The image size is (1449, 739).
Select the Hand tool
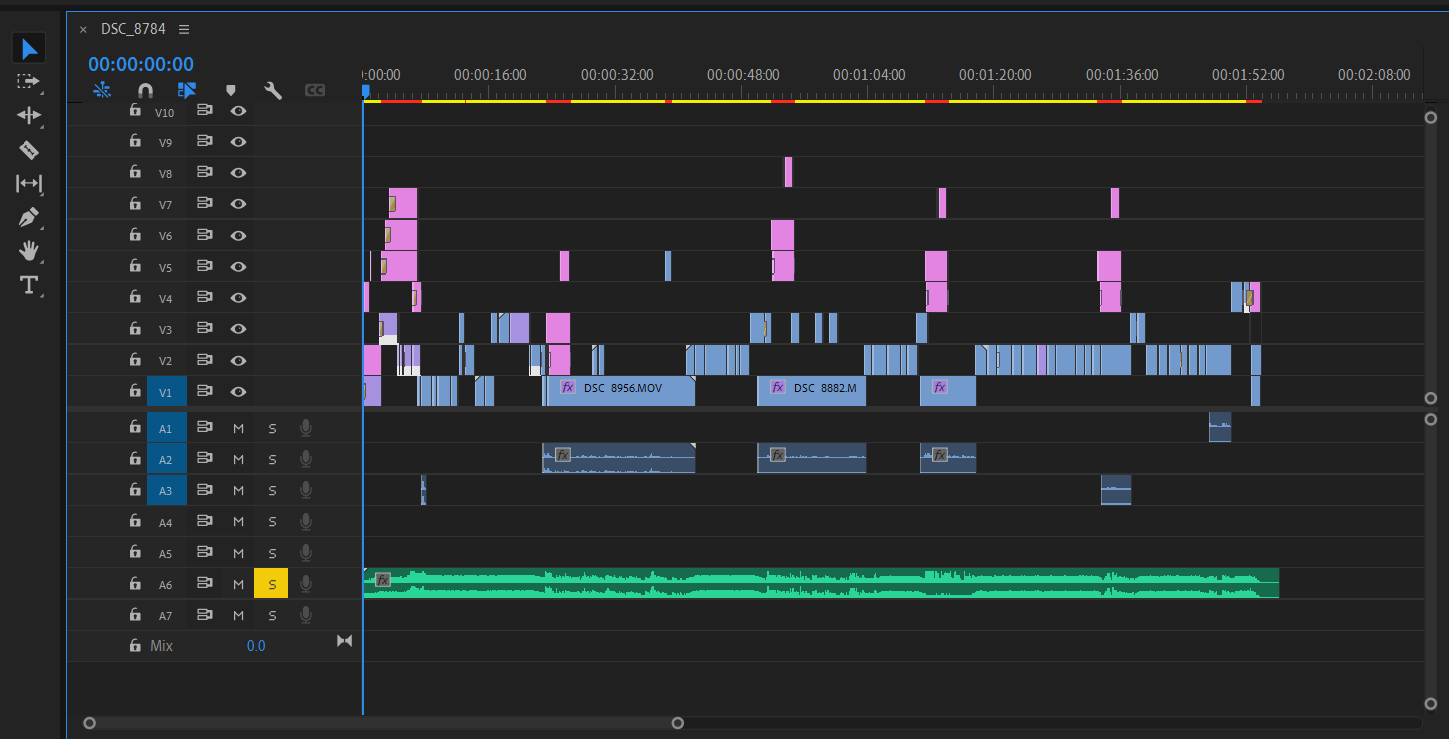pyautogui.click(x=29, y=251)
